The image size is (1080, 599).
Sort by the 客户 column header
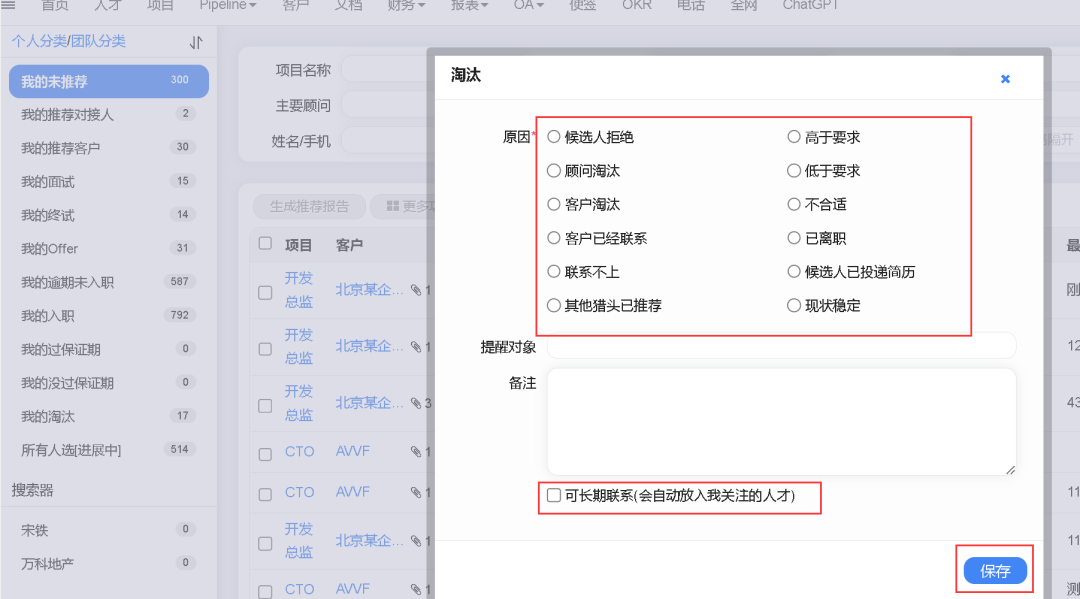pos(349,245)
